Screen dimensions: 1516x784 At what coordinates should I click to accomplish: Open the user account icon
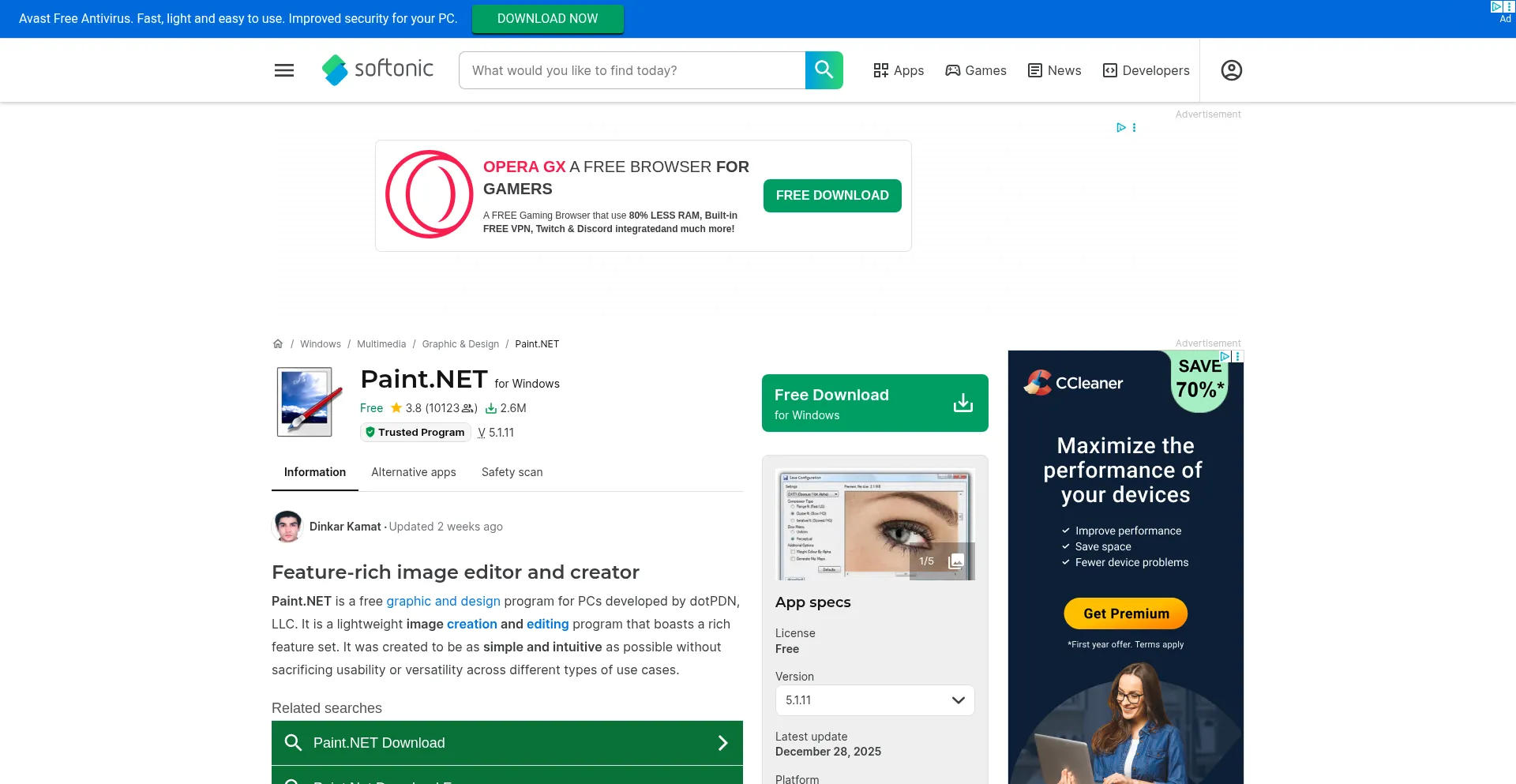click(1230, 70)
